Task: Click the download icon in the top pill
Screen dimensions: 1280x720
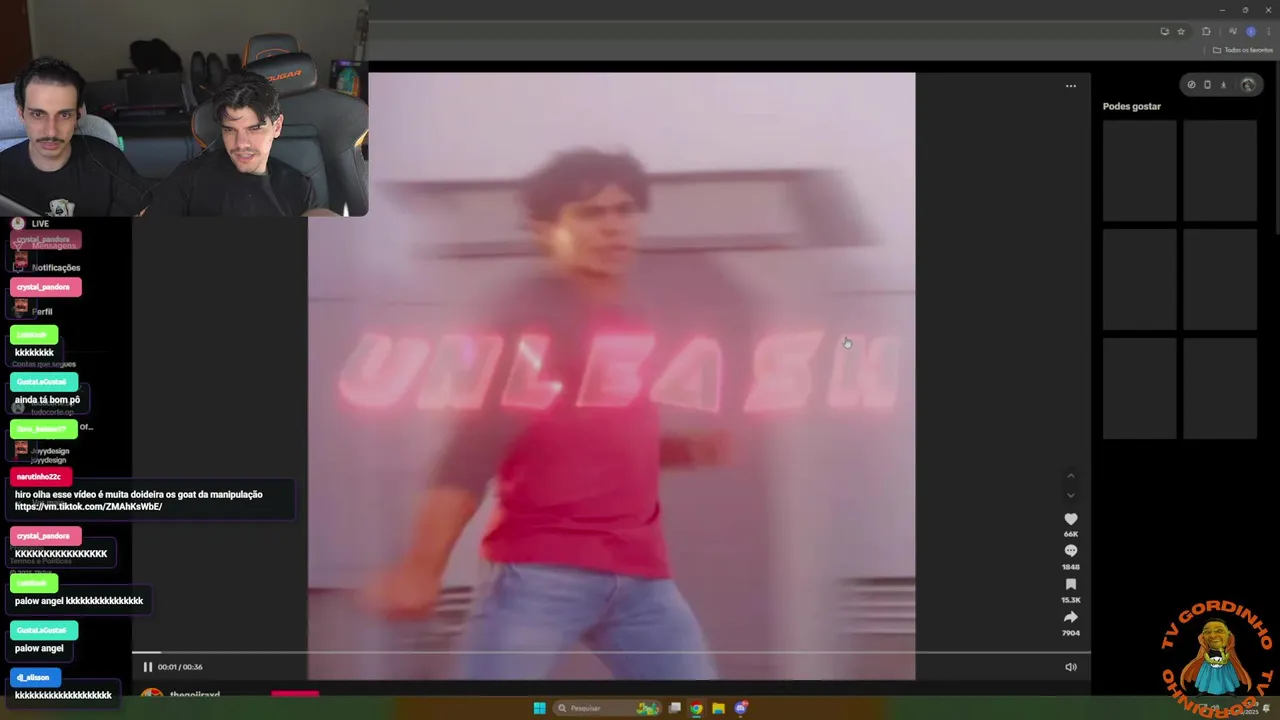Action: click(1223, 85)
